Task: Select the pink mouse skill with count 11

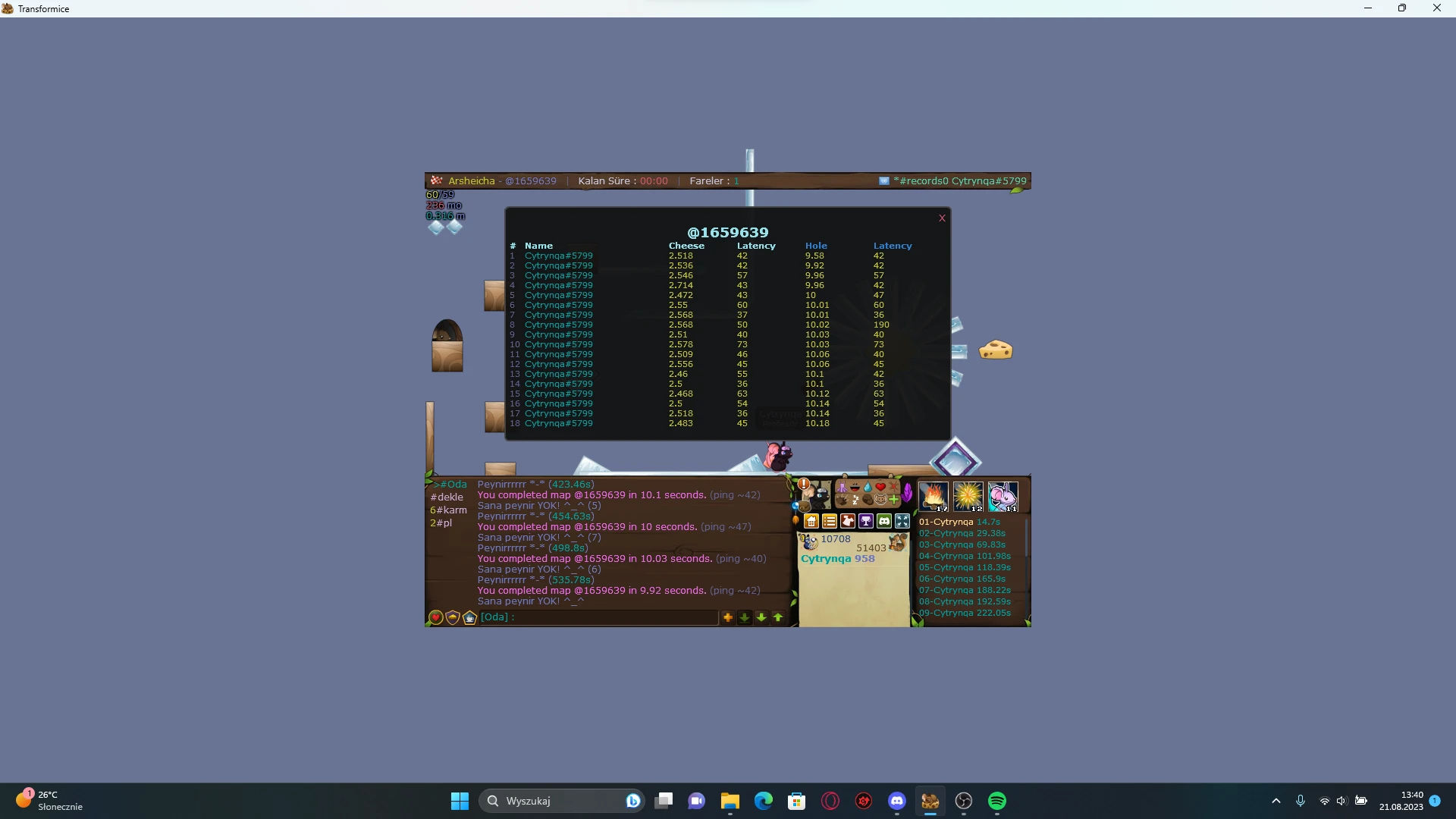Action: click(x=1003, y=497)
